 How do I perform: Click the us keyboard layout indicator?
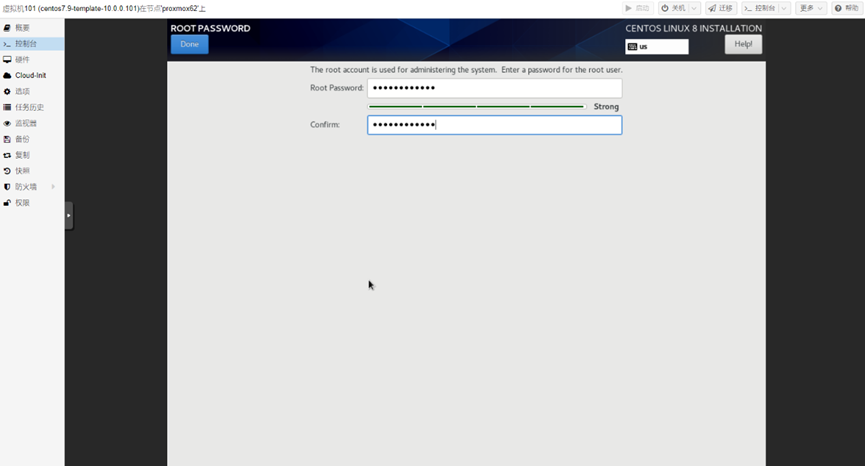tap(656, 47)
